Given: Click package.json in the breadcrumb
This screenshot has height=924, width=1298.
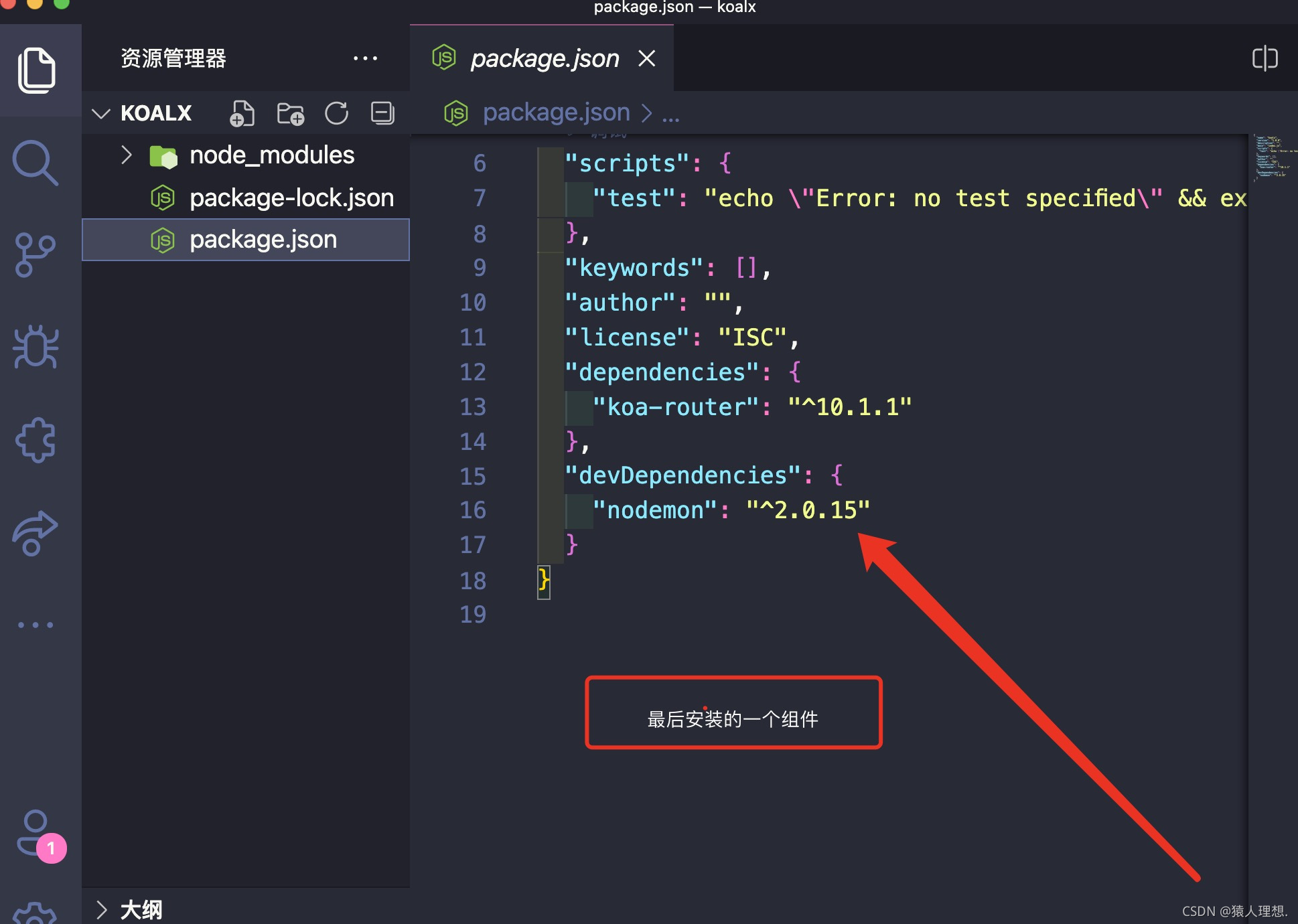Looking at the screenshot, I should [x=556, y=112].
